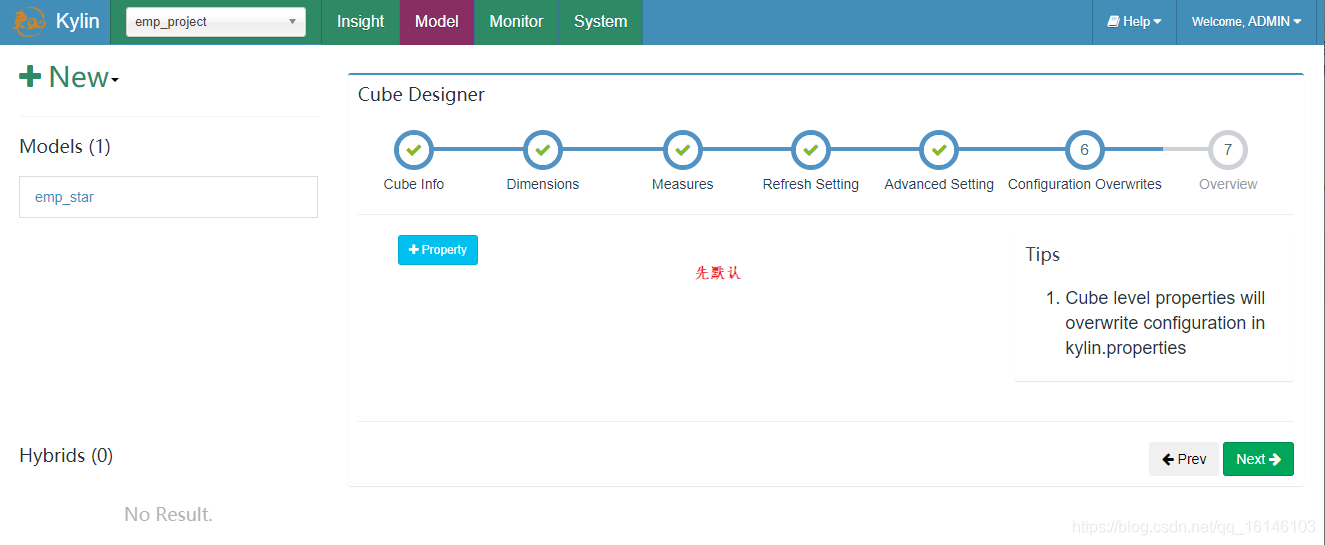Click the Overview step label
This screenshot has height=545, width=1325.
point(1228,184)
